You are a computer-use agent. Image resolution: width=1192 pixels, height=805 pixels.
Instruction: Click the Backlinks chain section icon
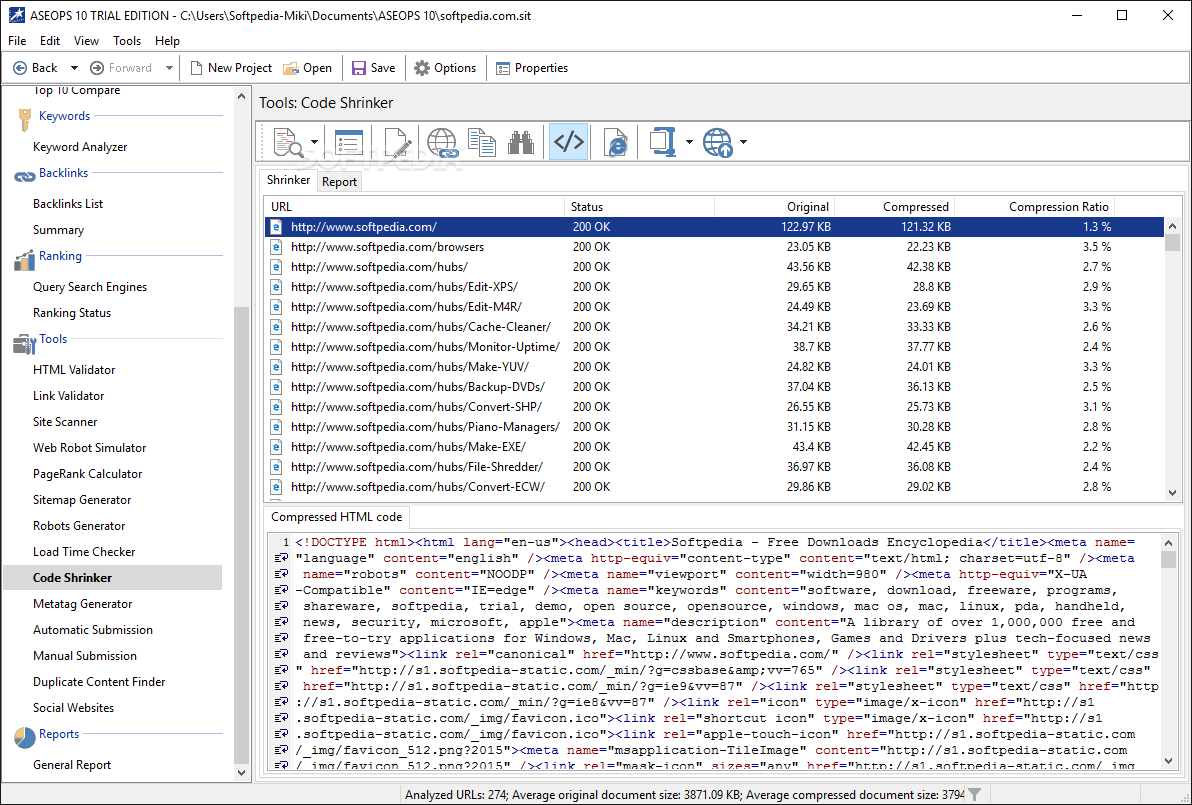click(x=24, y=176)
